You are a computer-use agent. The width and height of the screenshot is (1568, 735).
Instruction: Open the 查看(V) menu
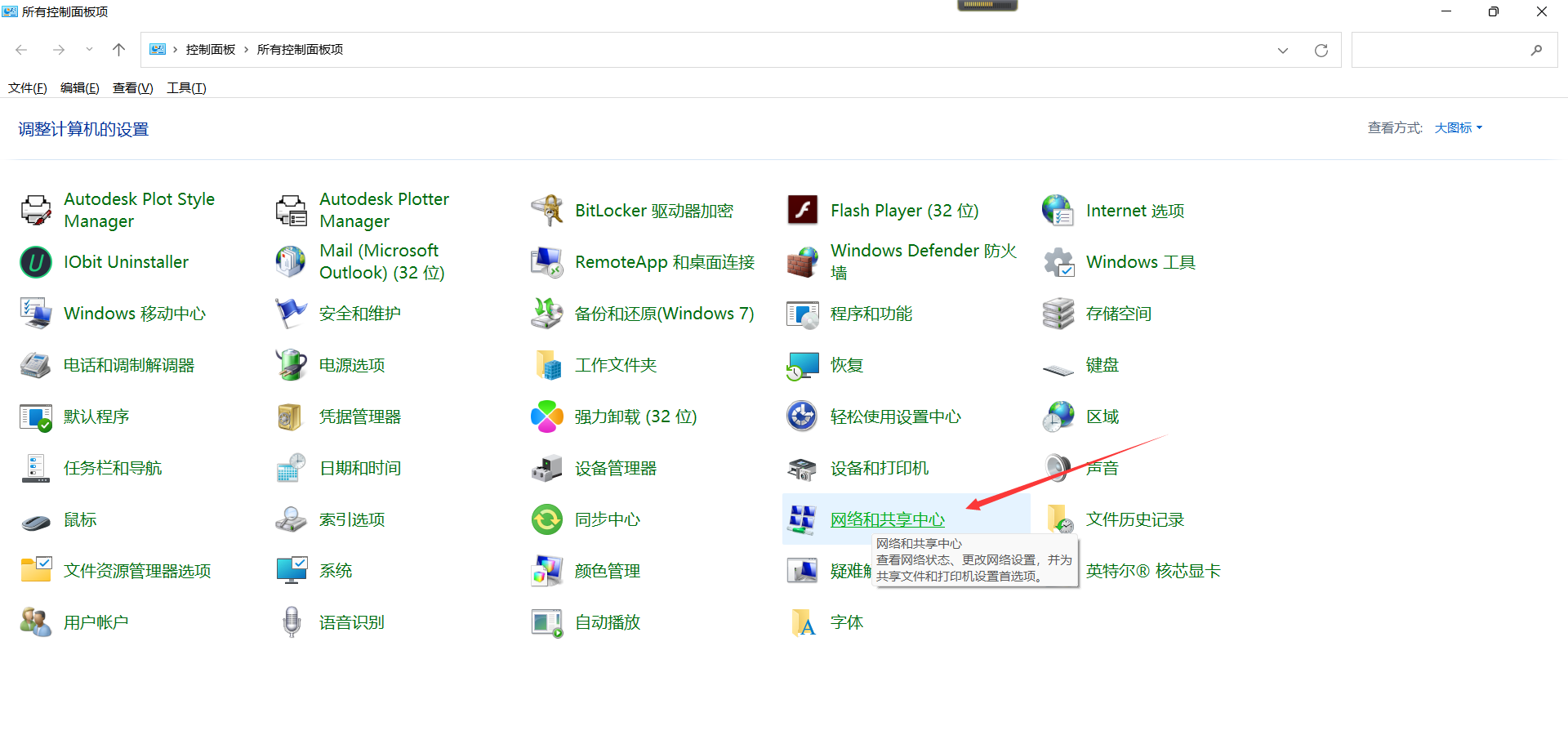[x=133, y=88]
